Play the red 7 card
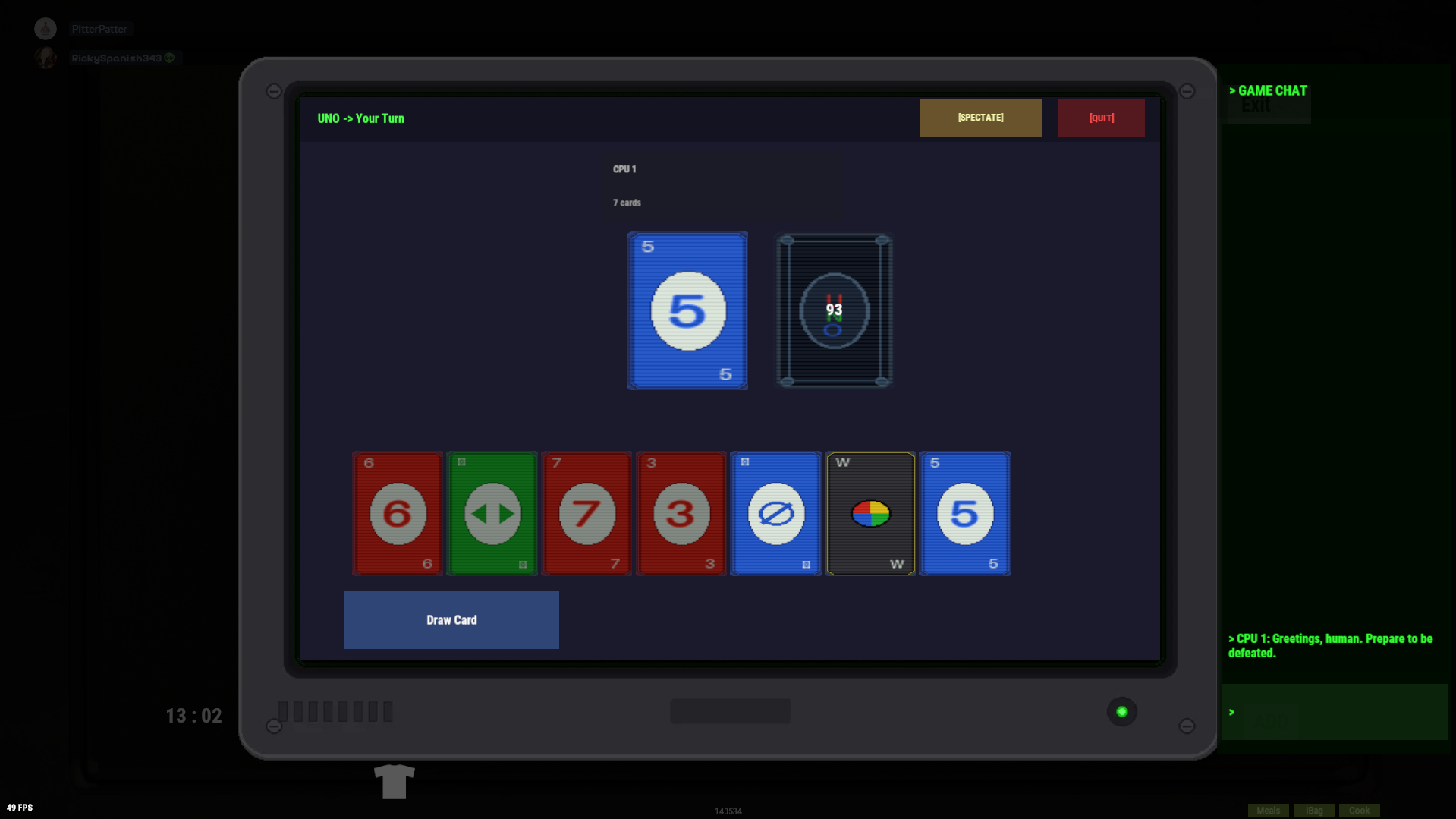Screen dimensions: 1456x819 [x=586, y=514]
